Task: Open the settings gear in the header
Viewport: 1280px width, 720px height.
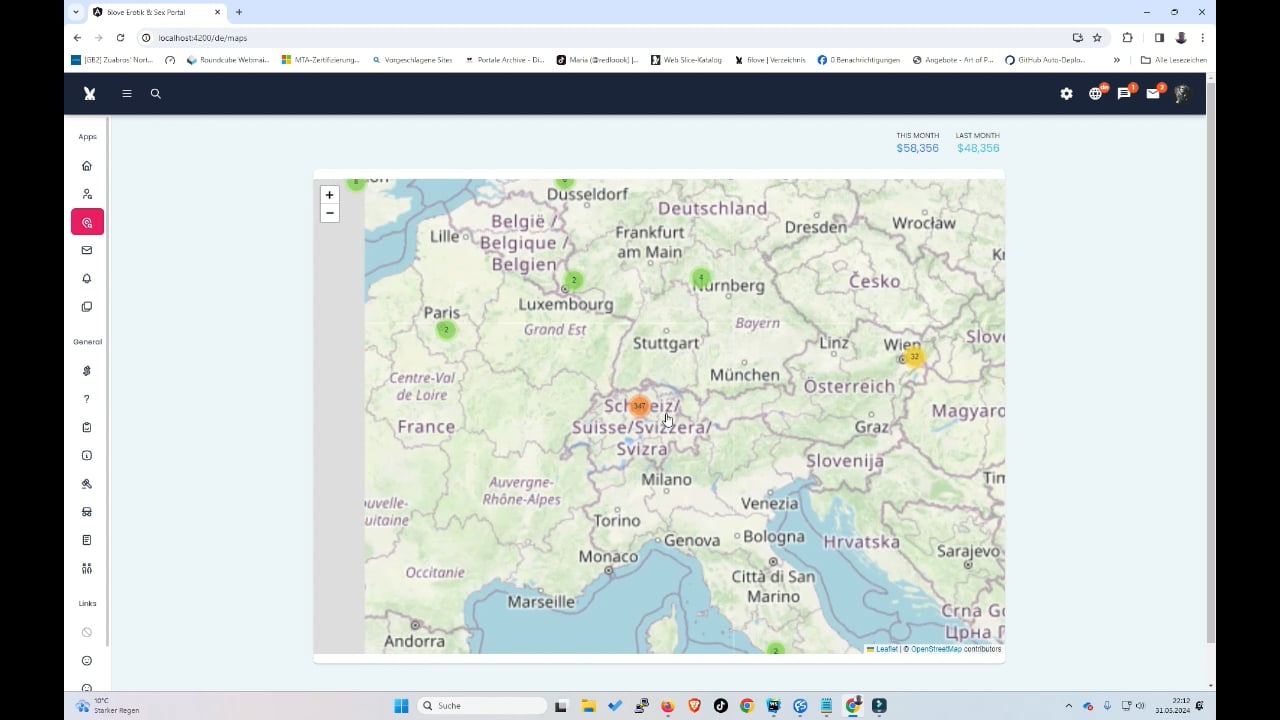Action: coord(1066,94)
